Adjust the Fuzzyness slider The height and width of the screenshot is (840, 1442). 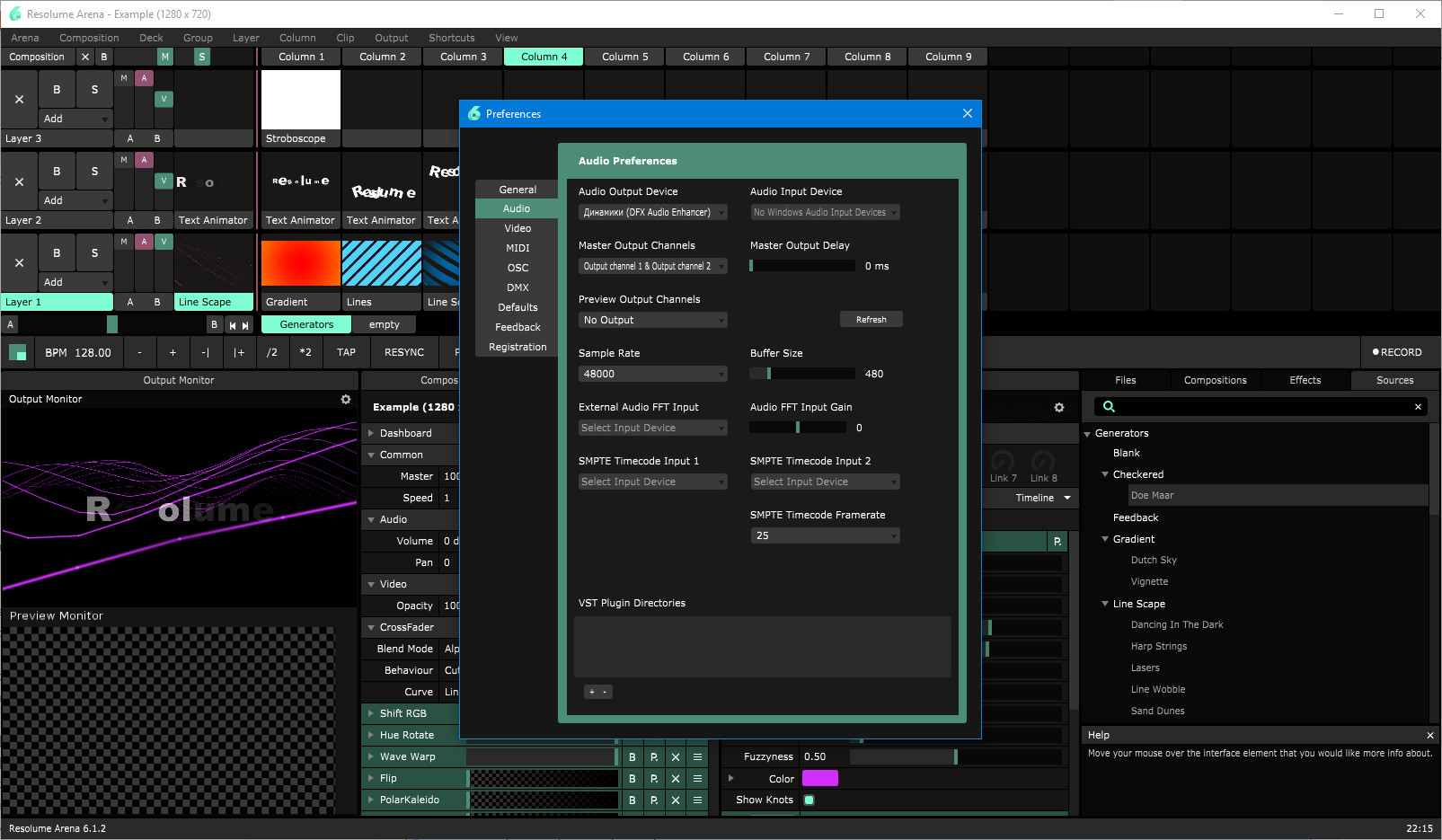(x=956, y=757)
